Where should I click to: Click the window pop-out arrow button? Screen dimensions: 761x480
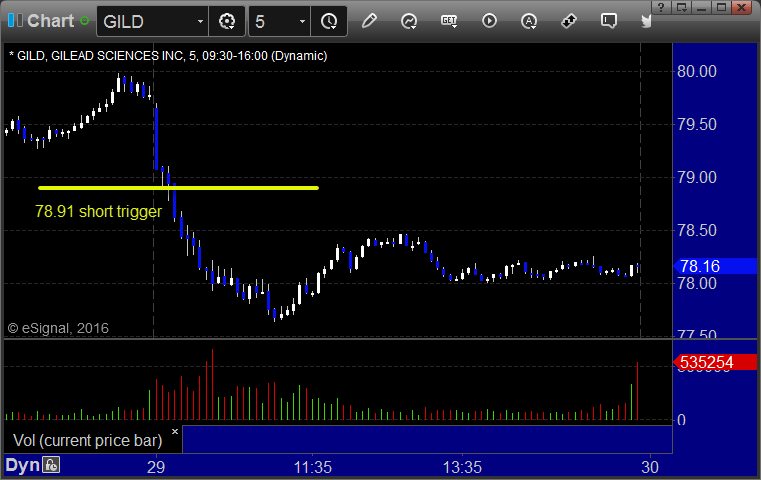coord(681,7)
